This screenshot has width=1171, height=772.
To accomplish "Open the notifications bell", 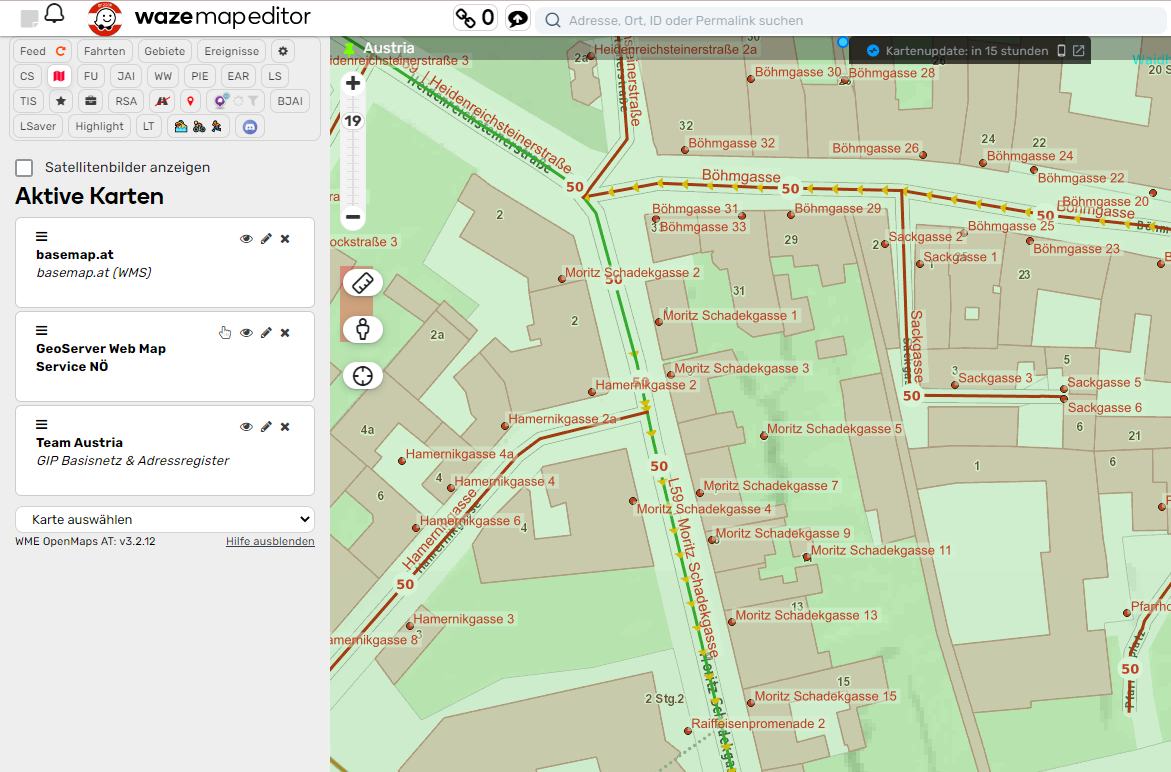I will (x=54, y=14).
